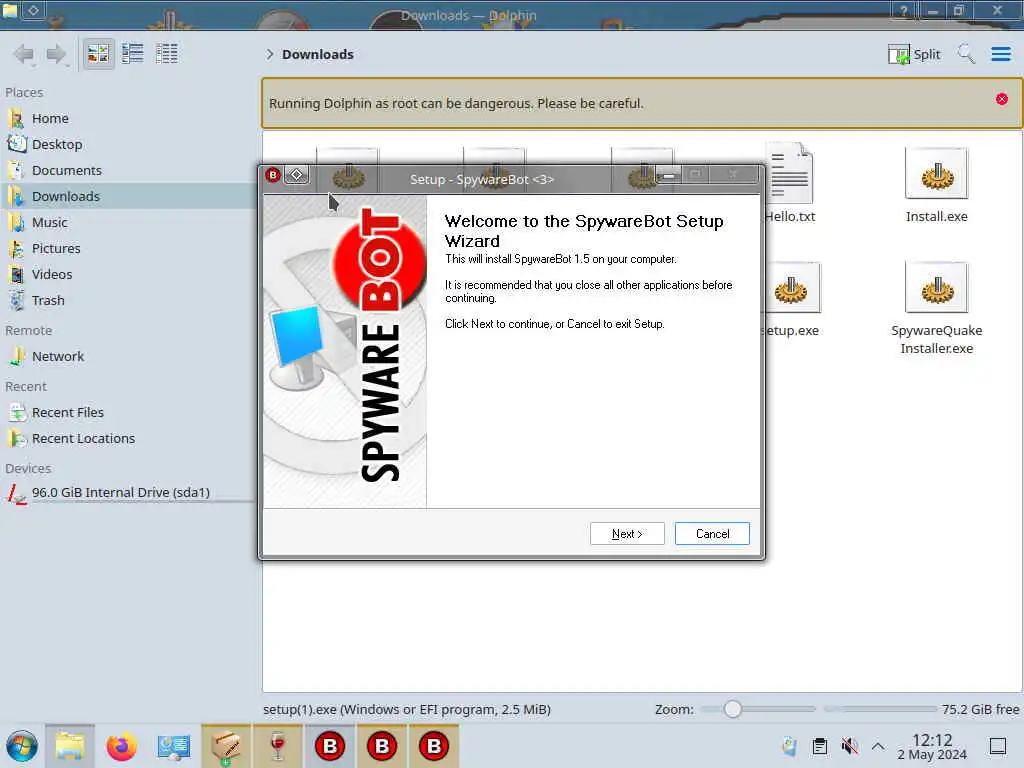Switch to first SpywareBot taskbar entry

[x=330, y=746]
